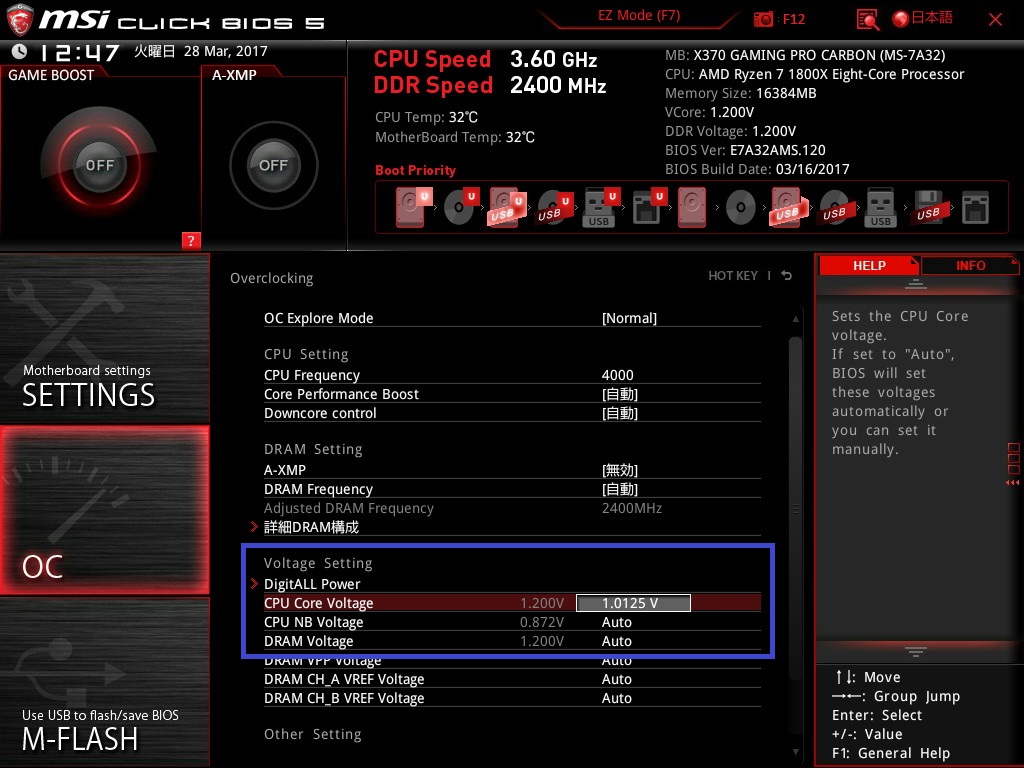Click the greyed Adjusted DRAM Frequency row

point(512,508)
